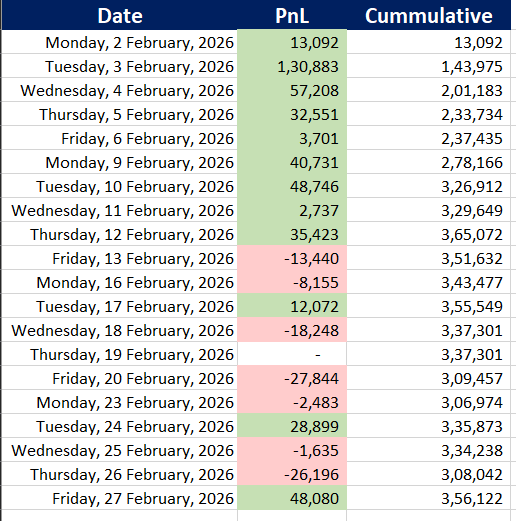This screenshot has width=516, height=521.
Task: Select cumulative value 2,33,734
Action: (429, 114)
